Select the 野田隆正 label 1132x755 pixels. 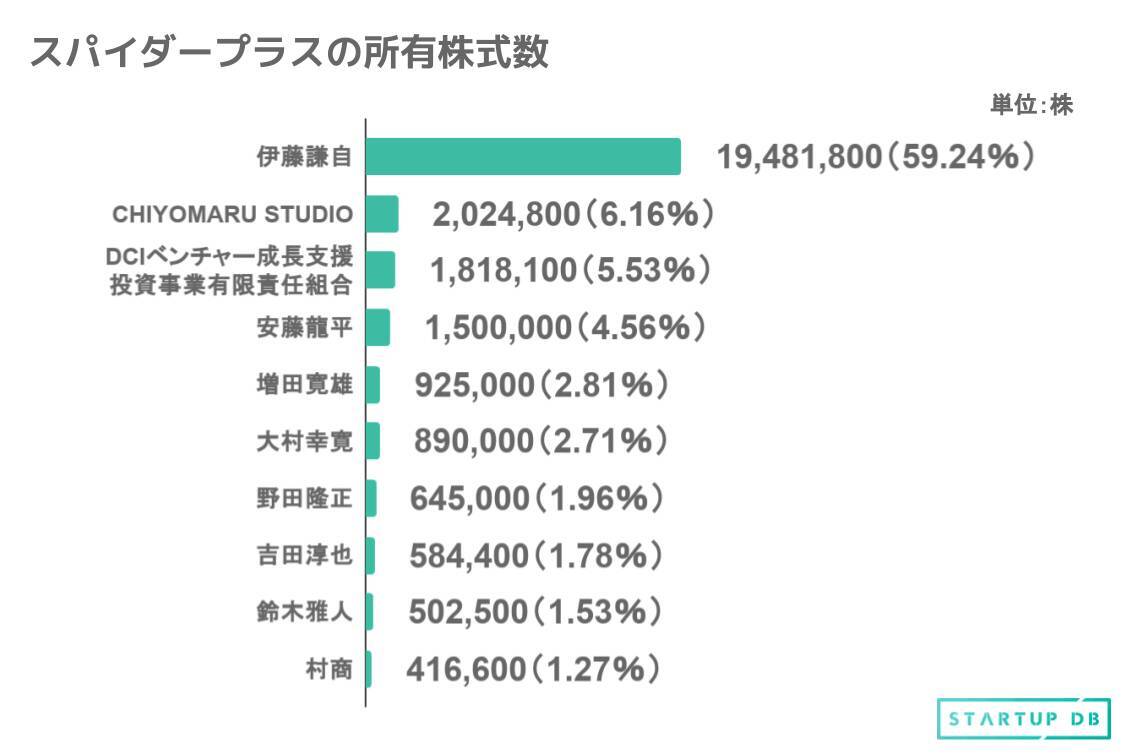303,498
